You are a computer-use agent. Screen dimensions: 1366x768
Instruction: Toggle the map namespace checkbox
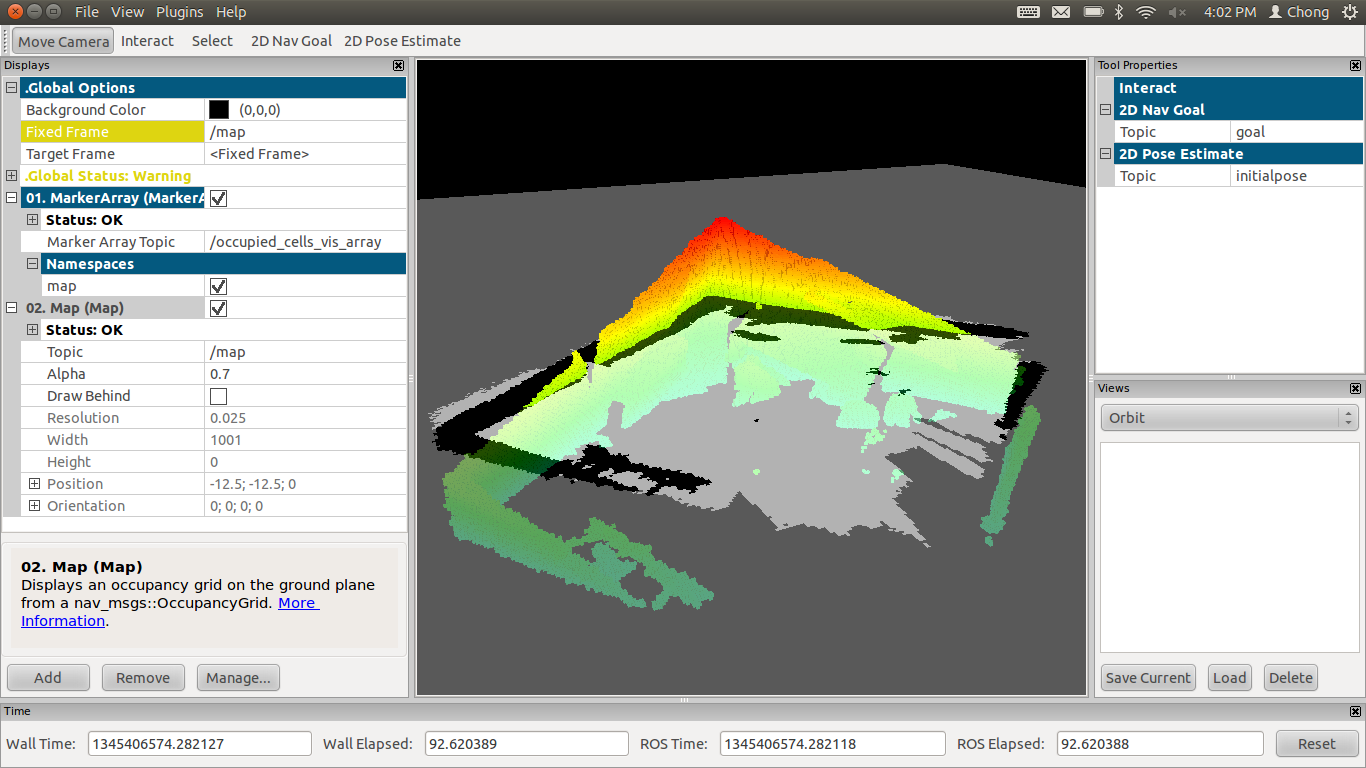pyautogui.click(x=219, y=286)
